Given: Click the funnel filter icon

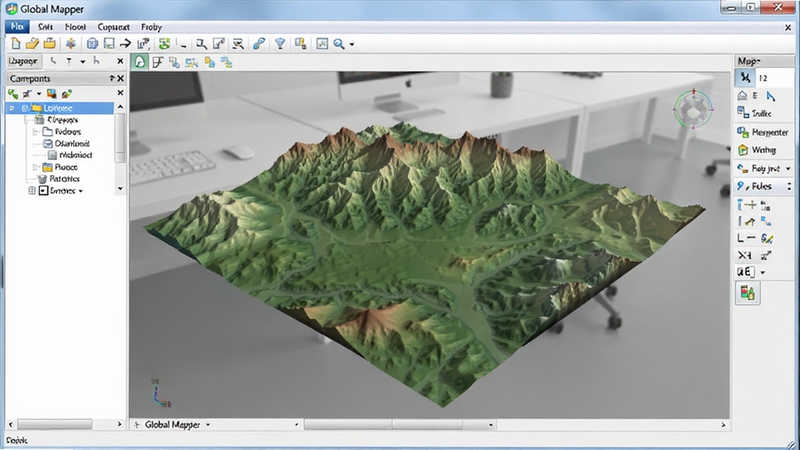Looking at the screenshot, I should click(x=280, y=44).
